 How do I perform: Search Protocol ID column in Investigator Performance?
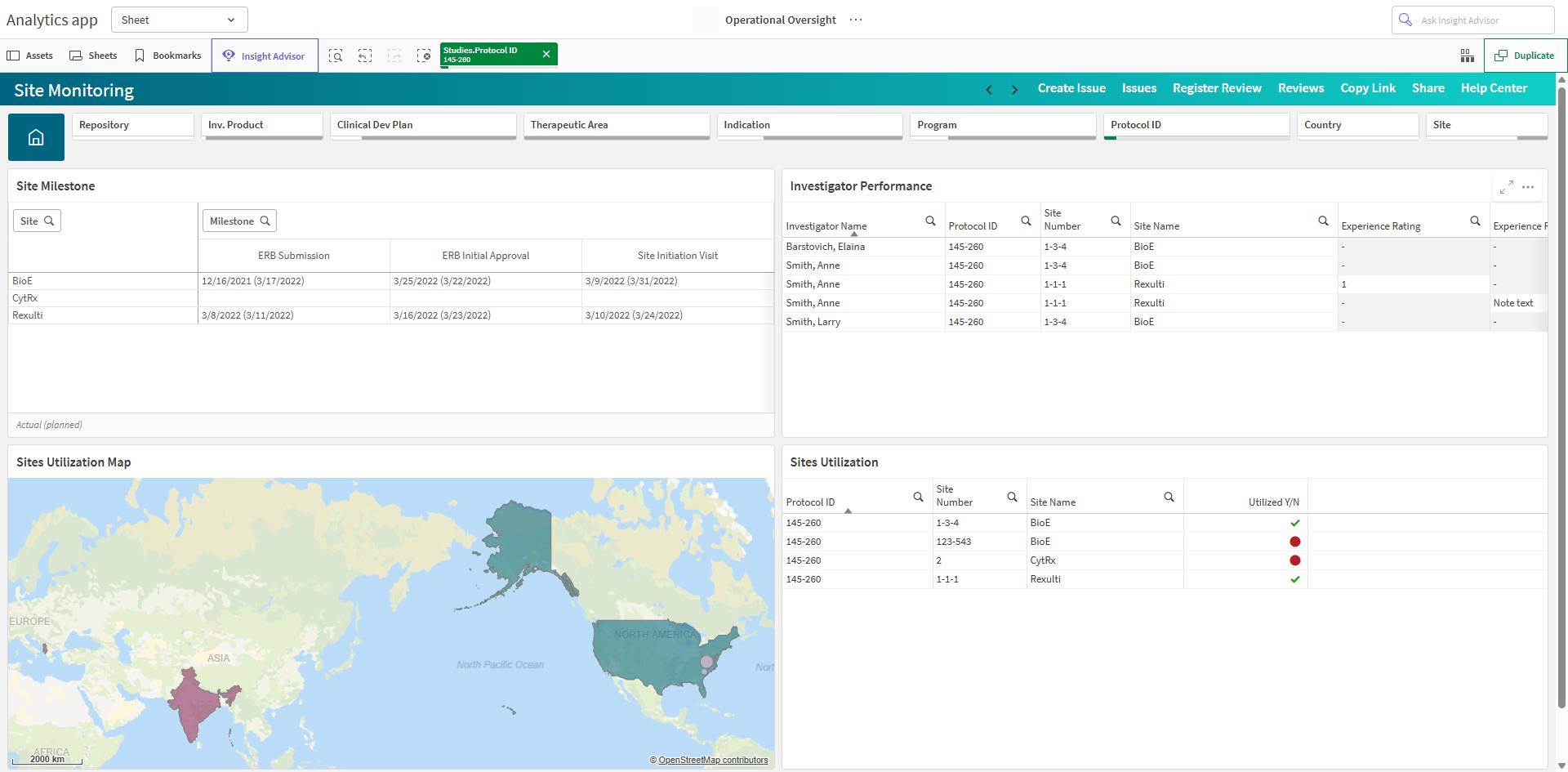[1026, 221]
